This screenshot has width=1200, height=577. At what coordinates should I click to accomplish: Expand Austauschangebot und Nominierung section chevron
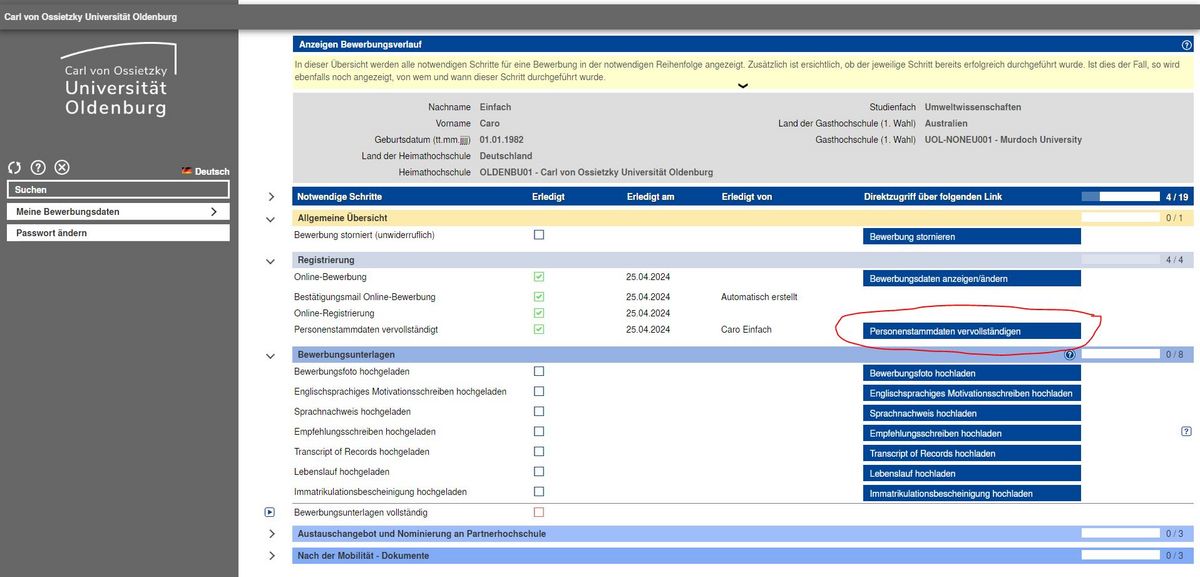point(271,534)
